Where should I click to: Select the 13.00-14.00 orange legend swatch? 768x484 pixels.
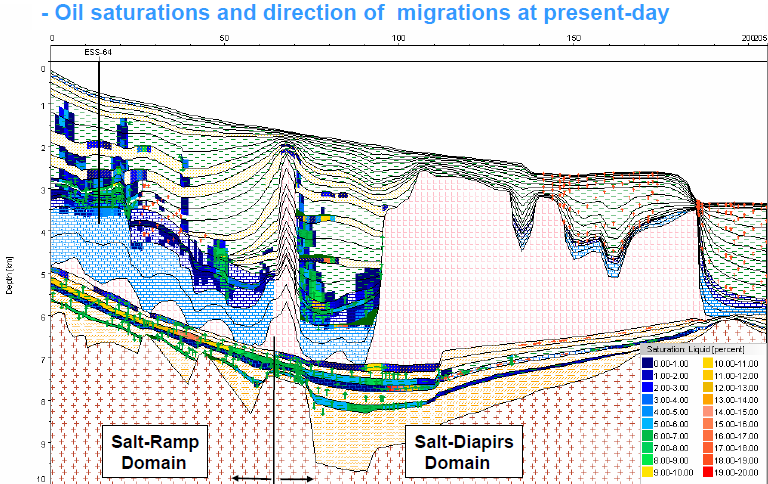point(706,397)
